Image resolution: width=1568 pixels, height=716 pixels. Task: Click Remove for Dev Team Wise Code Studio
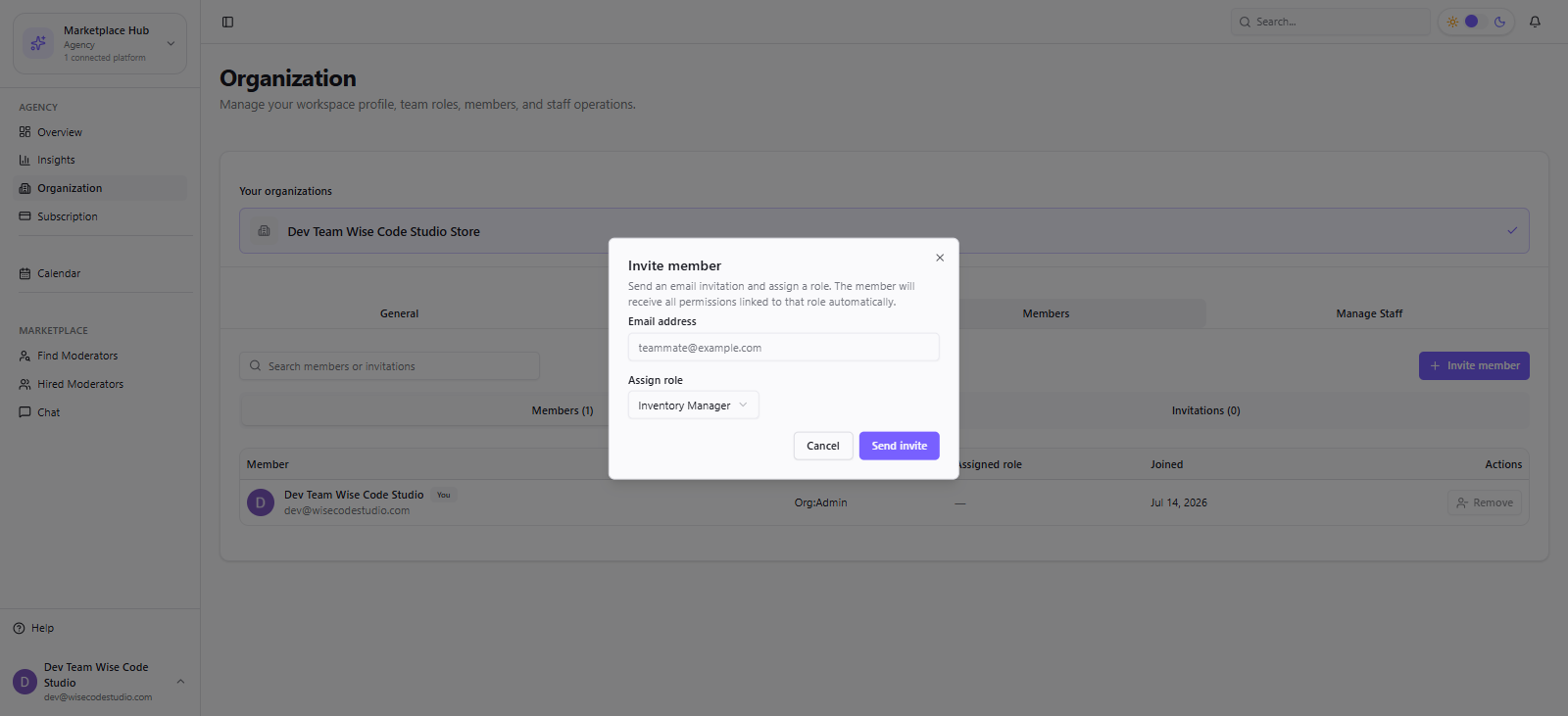click(1485, 502)
